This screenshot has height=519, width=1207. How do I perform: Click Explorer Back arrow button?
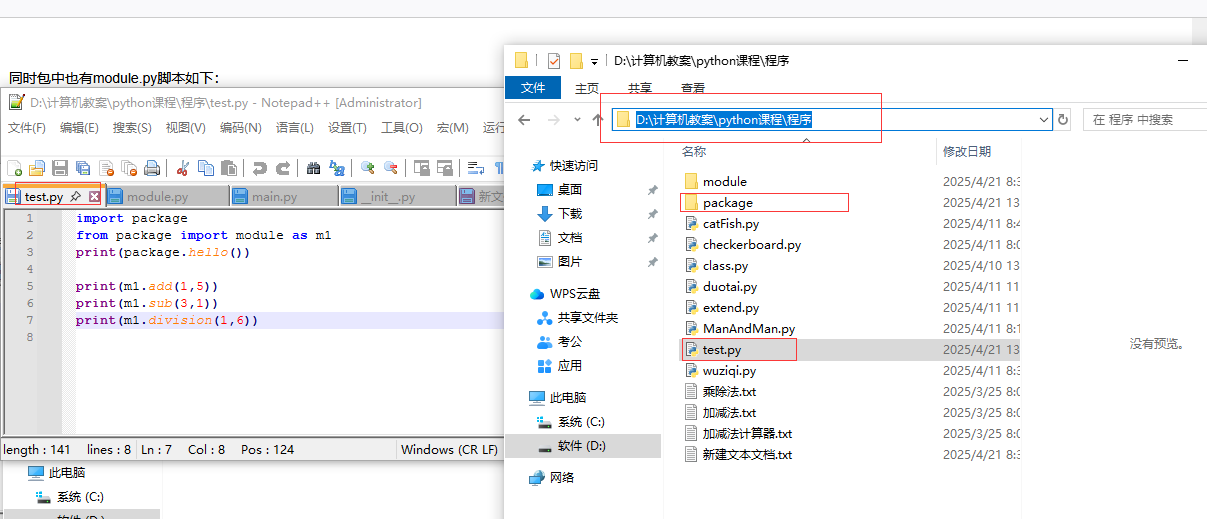click(524, 120)
